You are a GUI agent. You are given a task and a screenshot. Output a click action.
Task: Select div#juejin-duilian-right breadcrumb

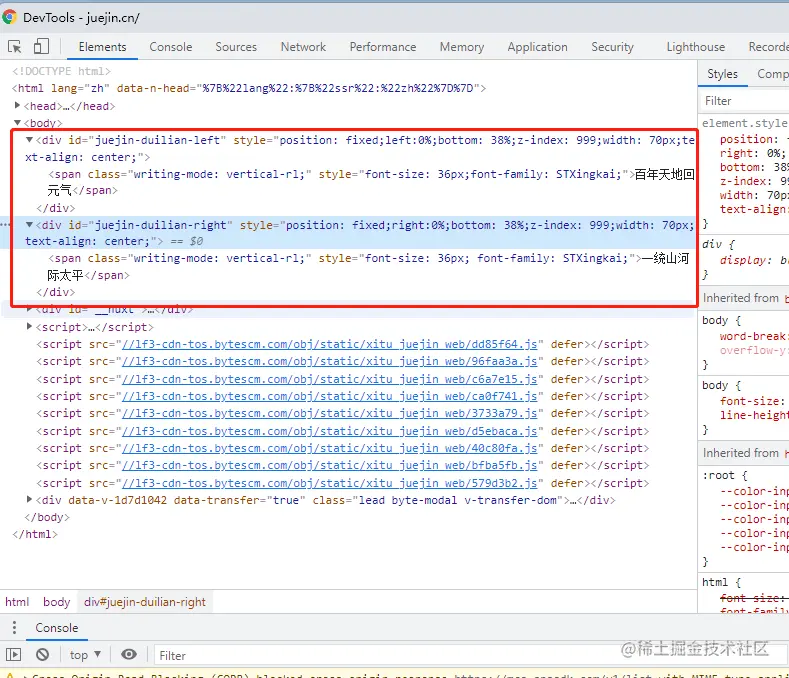click(x=145, y=601)
